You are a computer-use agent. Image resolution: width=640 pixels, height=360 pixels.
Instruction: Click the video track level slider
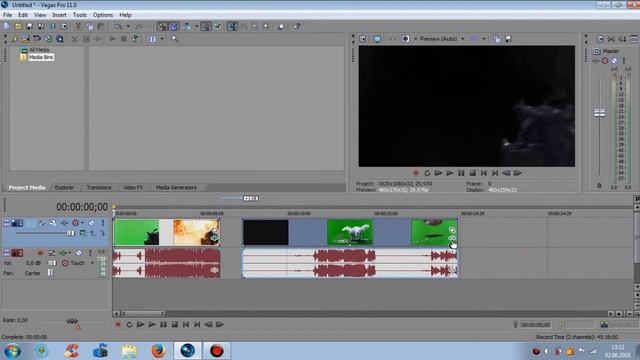[x=71, y=233]
